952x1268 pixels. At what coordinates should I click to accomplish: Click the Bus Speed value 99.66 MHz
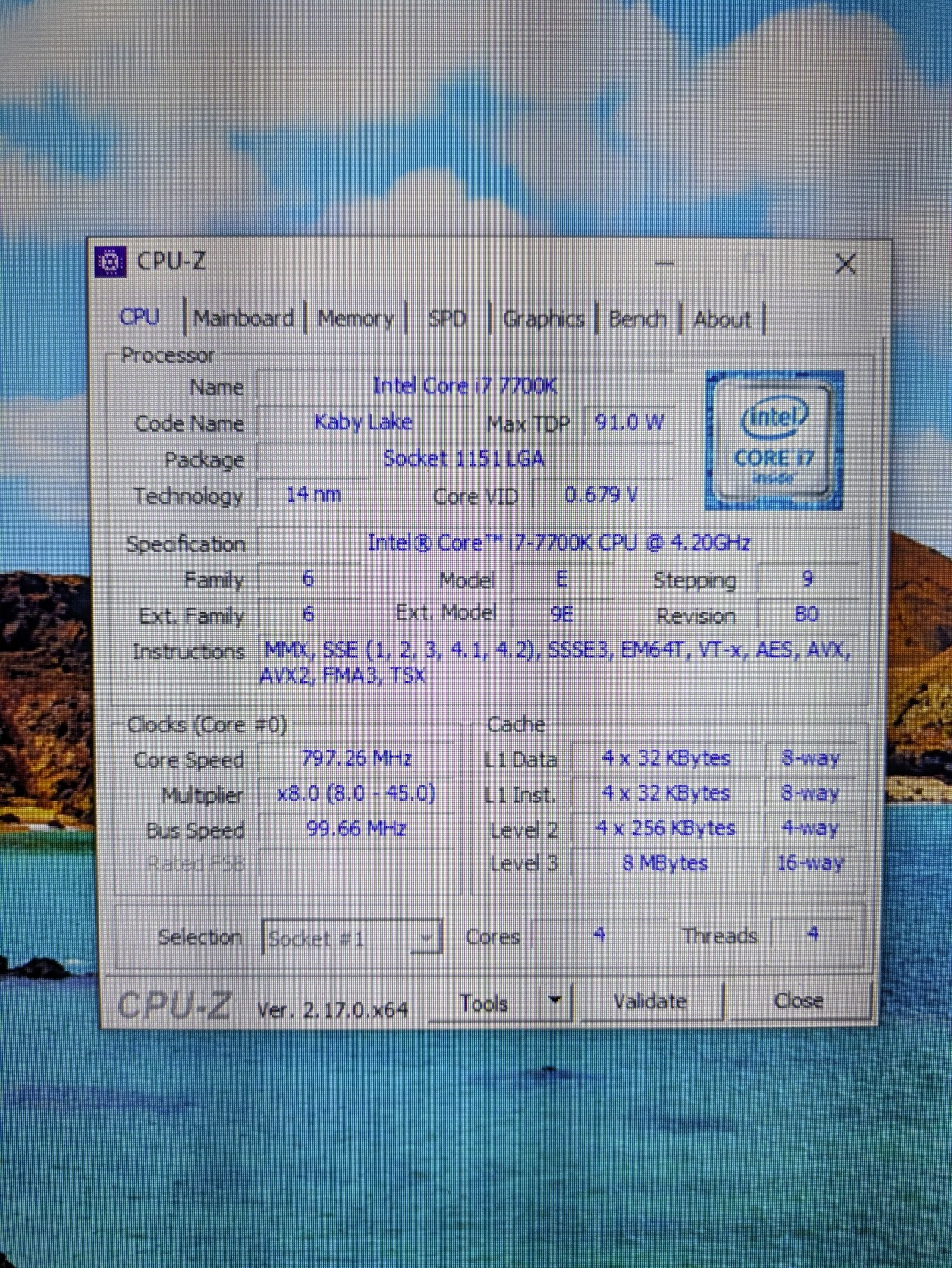pos(357,829)
